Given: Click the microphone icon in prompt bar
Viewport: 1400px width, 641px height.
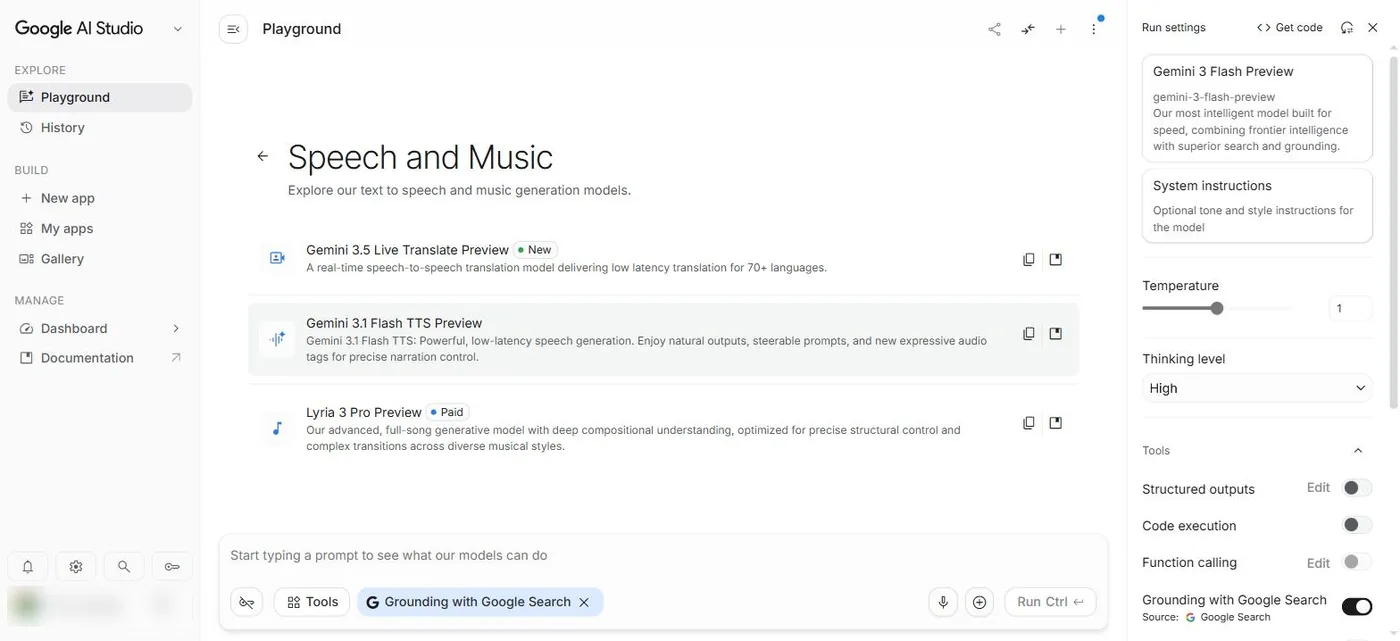Looking at the screenshot, I should pyautogui.click(x=943, y=602).
